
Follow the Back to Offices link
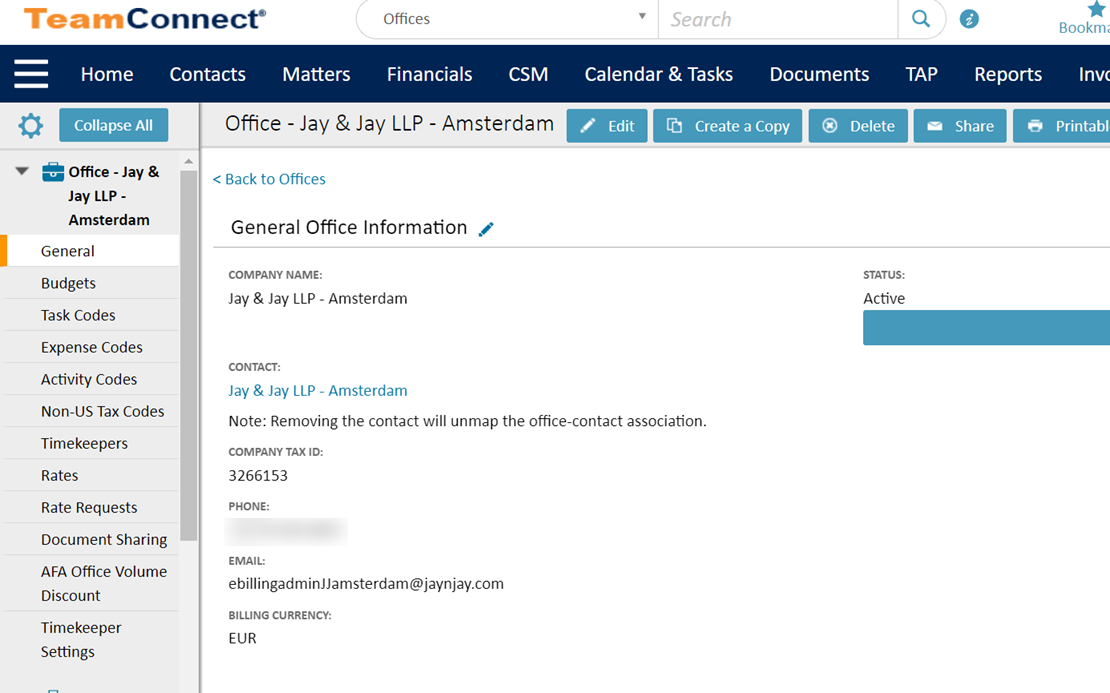(x=269, y=179)
